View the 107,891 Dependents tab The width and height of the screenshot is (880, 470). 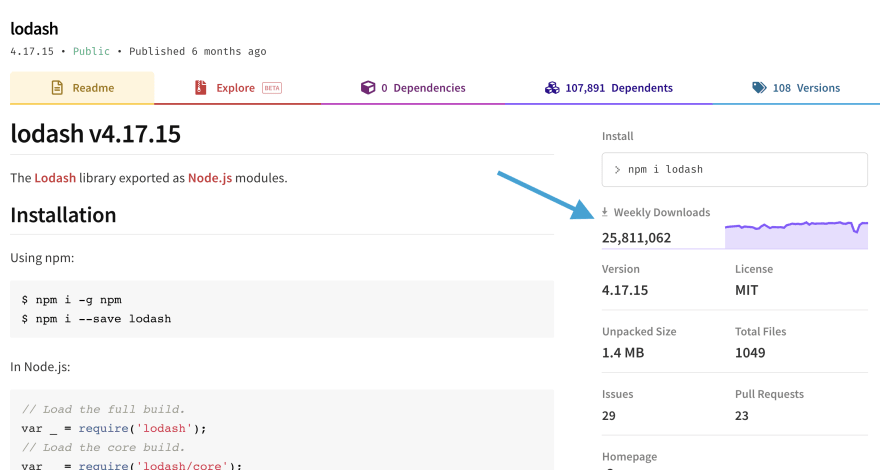[x=609, y=88]
